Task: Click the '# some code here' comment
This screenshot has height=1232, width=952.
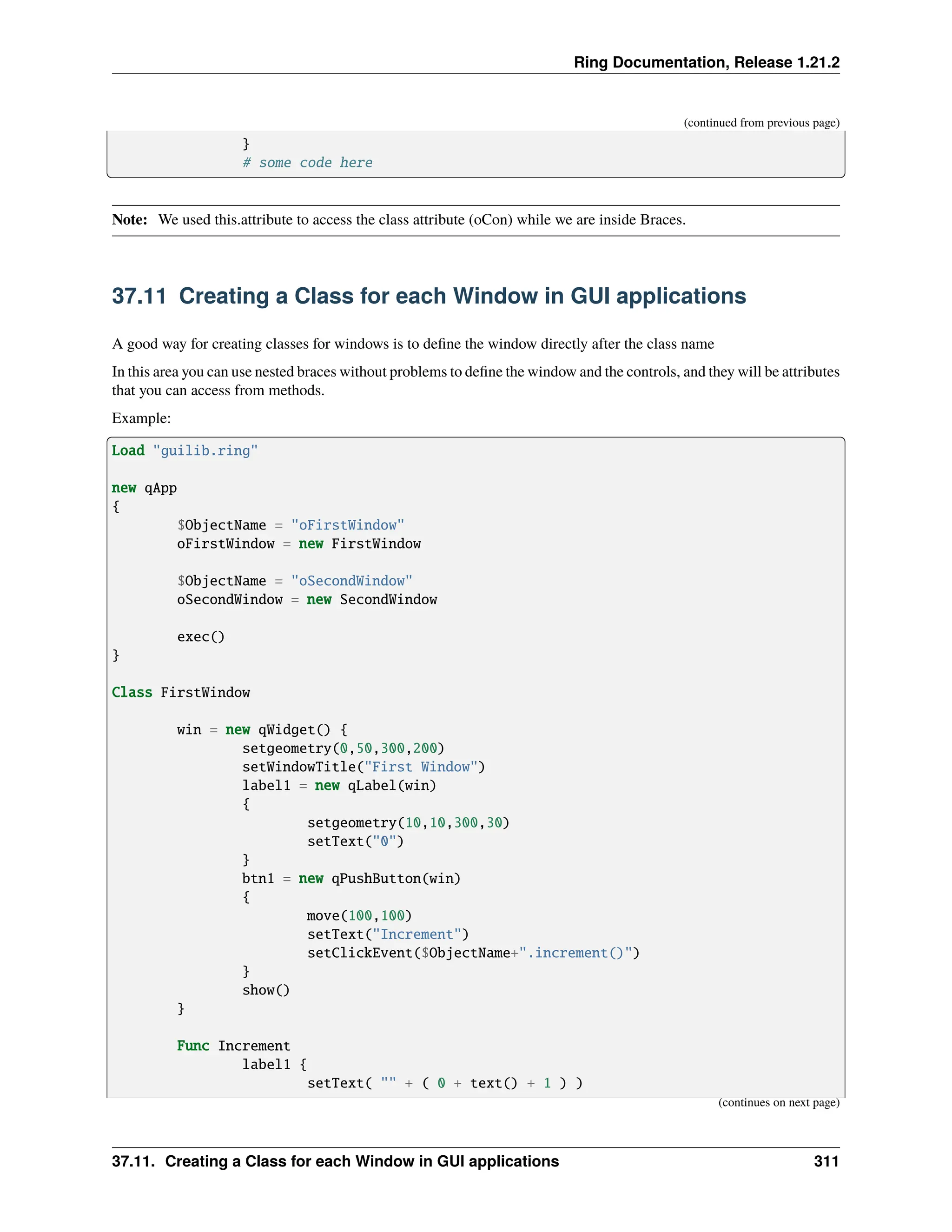Action: (x=307, y=163)
